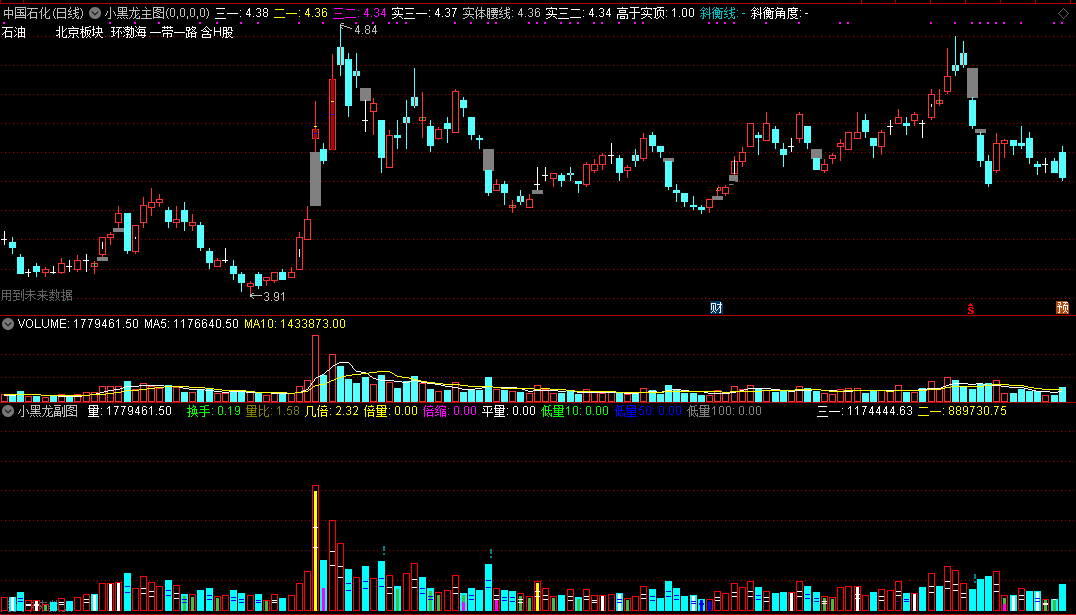The image size is (1076, 615).
Task: Select the magenta 倍缩: 0.00 value
Action: point(449,411)
